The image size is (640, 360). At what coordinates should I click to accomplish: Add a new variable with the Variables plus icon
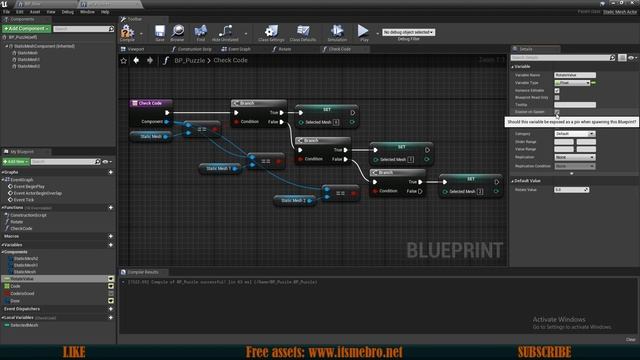(111, 245)
